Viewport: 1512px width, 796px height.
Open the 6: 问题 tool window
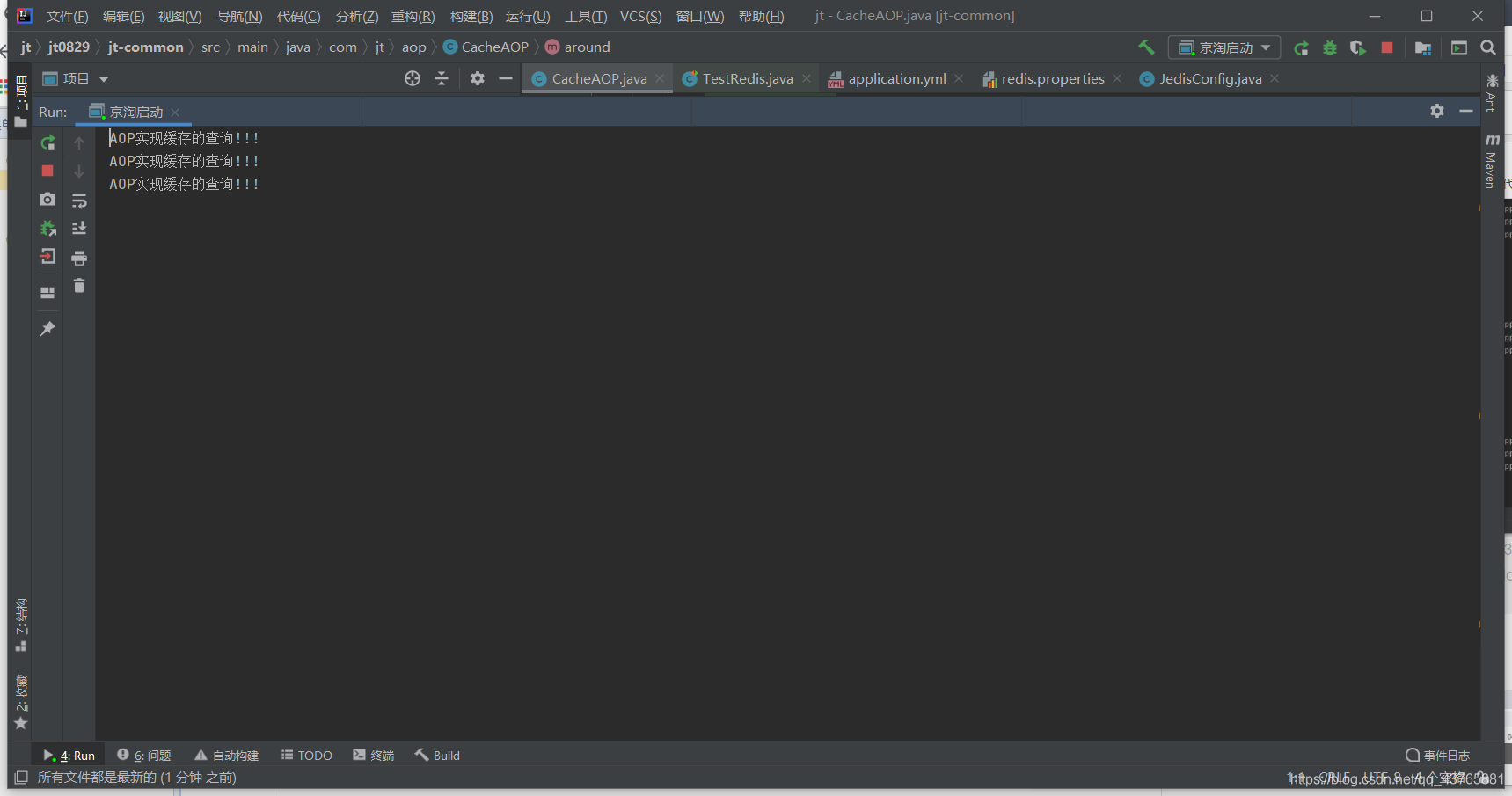144,755
